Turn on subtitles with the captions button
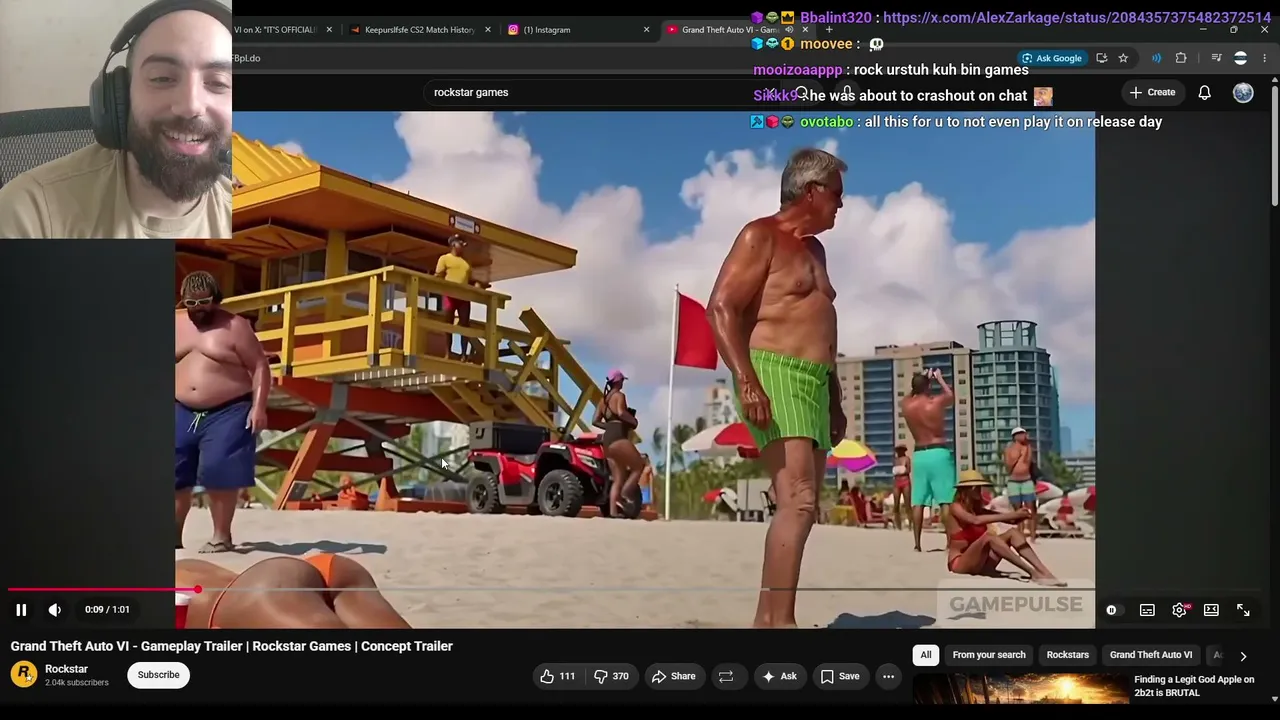The height and width of the screenshot is (720, 1280). pyautogui.click(x=1147, y=610)
